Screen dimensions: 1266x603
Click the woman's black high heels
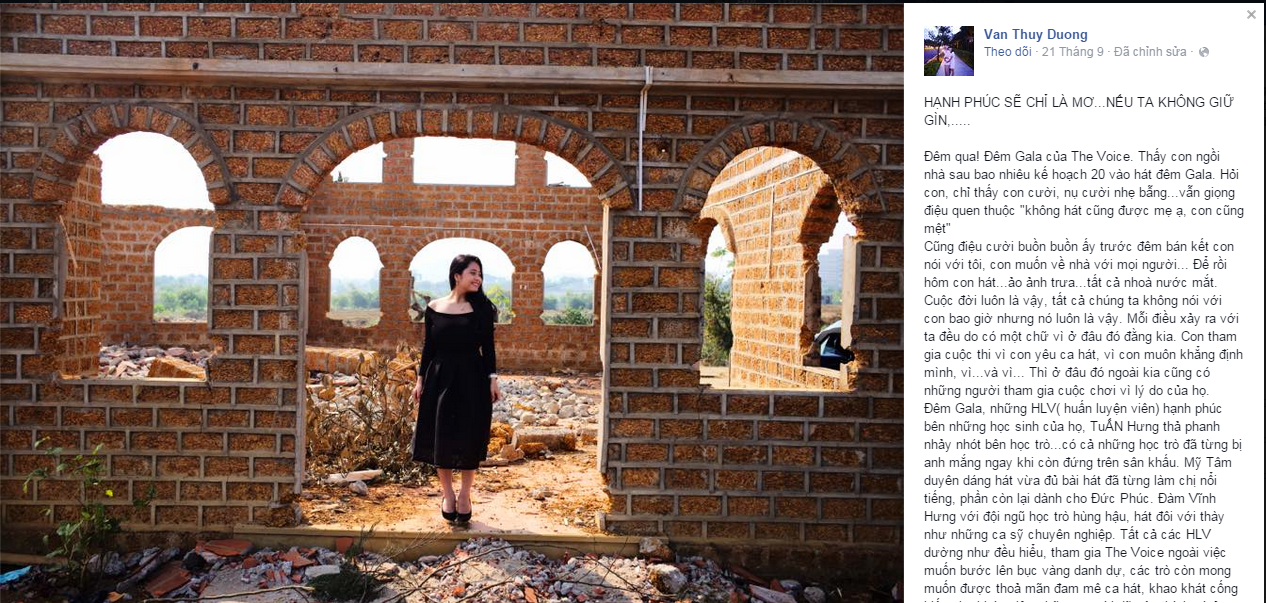coord(456,512)
